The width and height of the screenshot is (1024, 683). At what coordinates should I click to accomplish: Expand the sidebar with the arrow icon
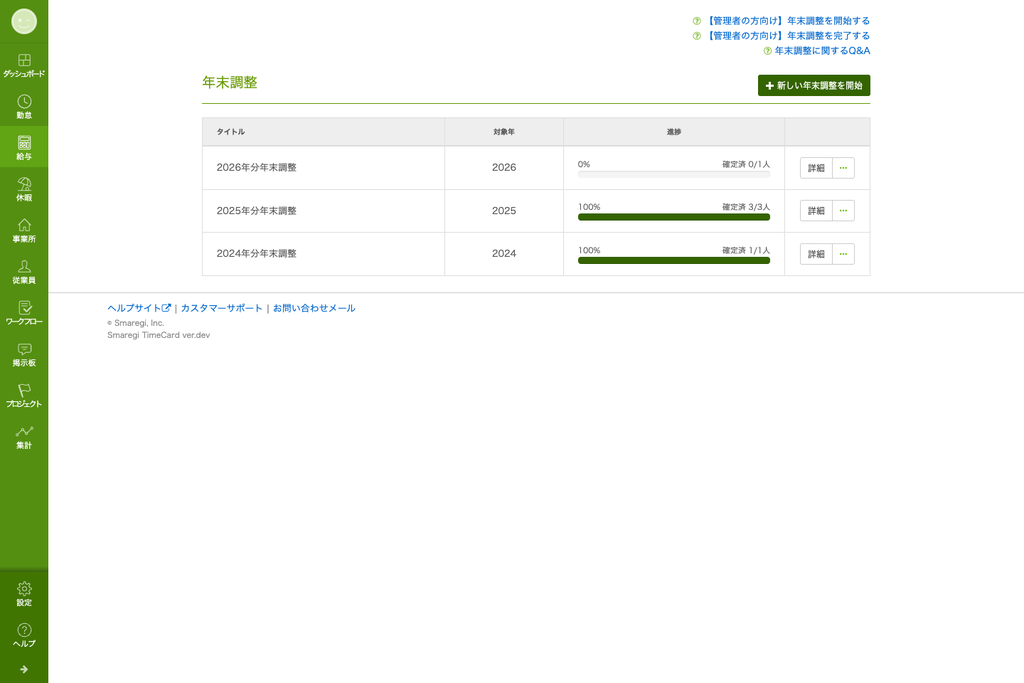tap(24, 669)
